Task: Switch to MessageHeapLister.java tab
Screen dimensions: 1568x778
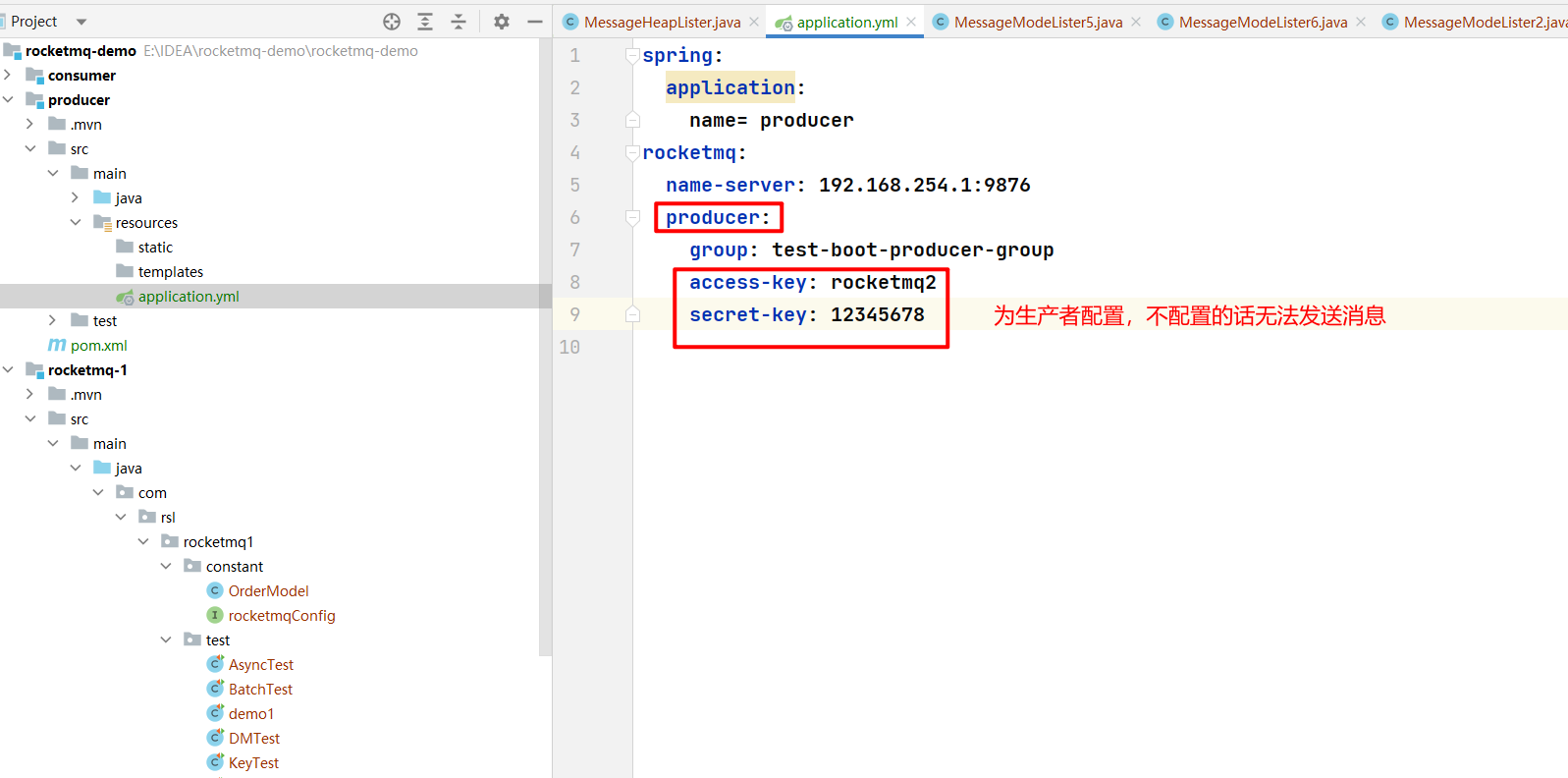Action: click(x=662, y=22)
